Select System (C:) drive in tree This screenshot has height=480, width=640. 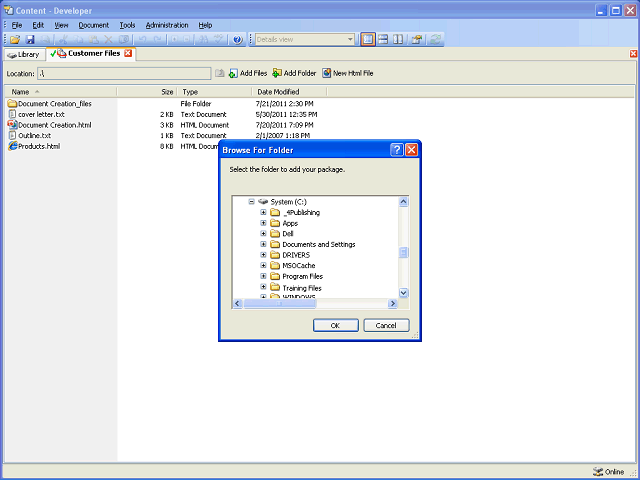point(288,202)
